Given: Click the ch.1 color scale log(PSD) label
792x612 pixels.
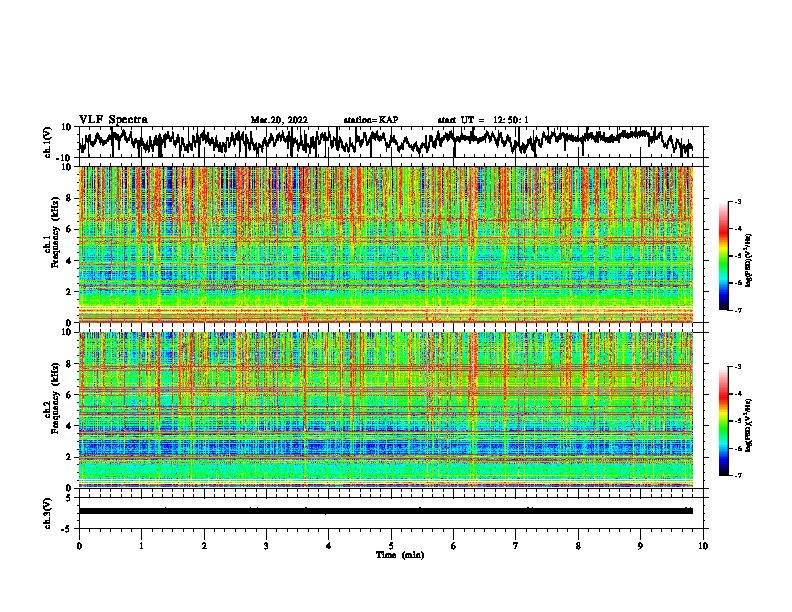Looking at the screenshot, I should point(749,260).
